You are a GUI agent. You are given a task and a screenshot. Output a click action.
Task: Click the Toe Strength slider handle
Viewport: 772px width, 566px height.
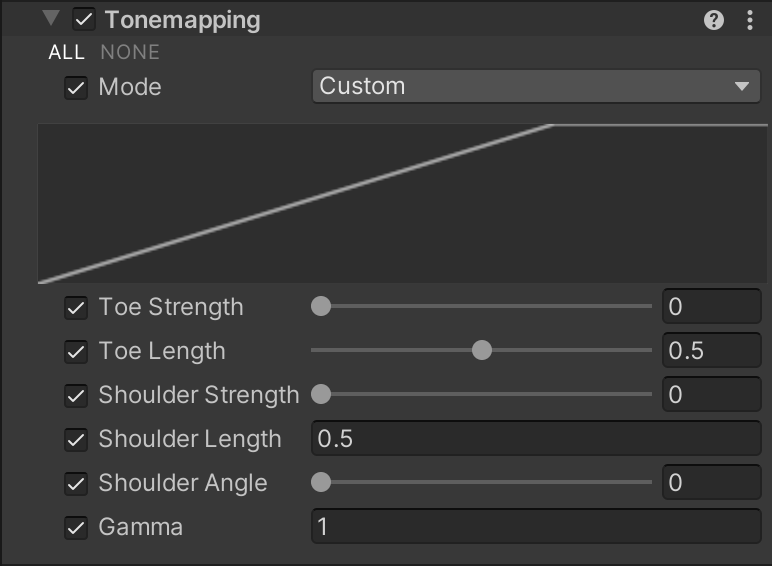321,307
